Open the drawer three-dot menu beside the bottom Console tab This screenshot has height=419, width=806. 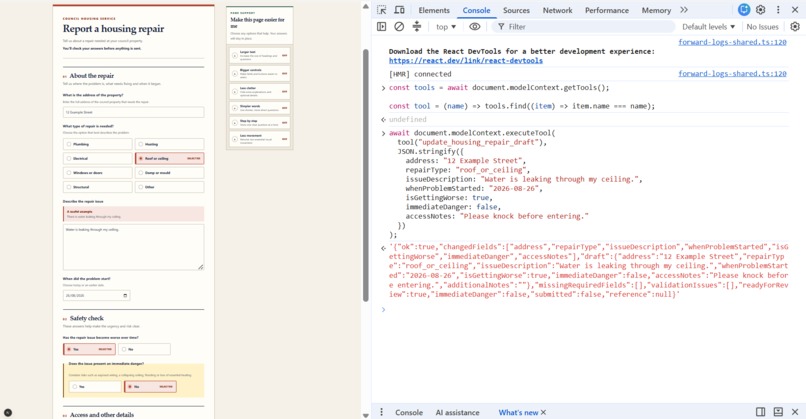[381, 412]
